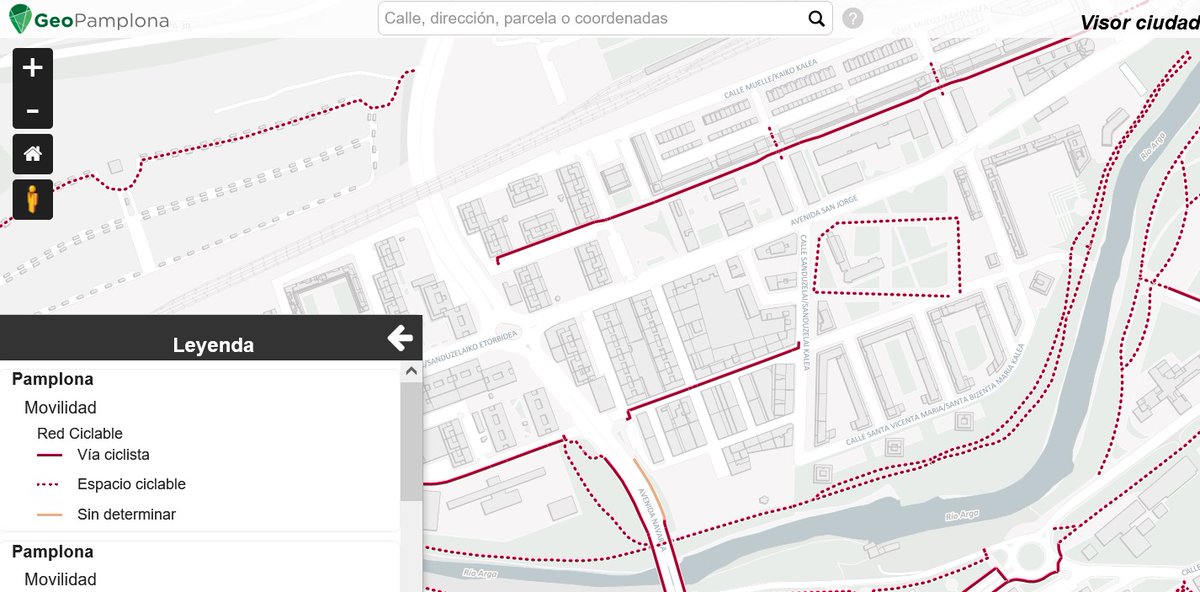Viewport: 1200px width, 592px height.
Task: Select the first Pamplona legend heading
Action: [53, 379]
